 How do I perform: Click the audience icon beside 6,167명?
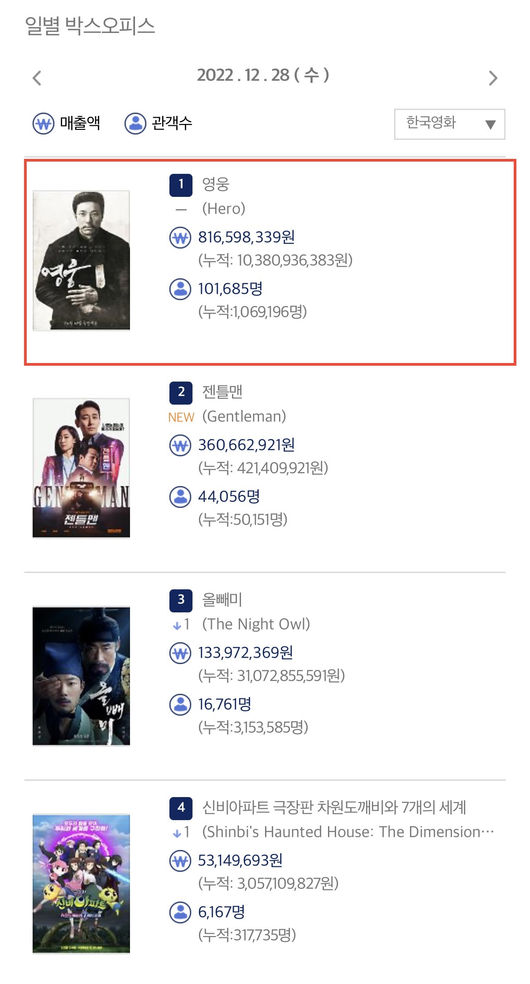[180, 912]
